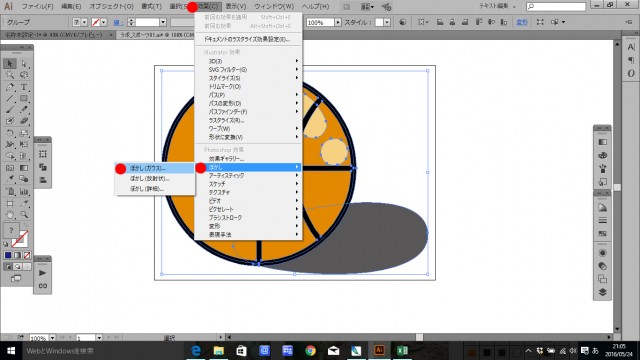Choose ぼかし (放射状)... from submenu
The image size is (640, 360).
(155, 178)
